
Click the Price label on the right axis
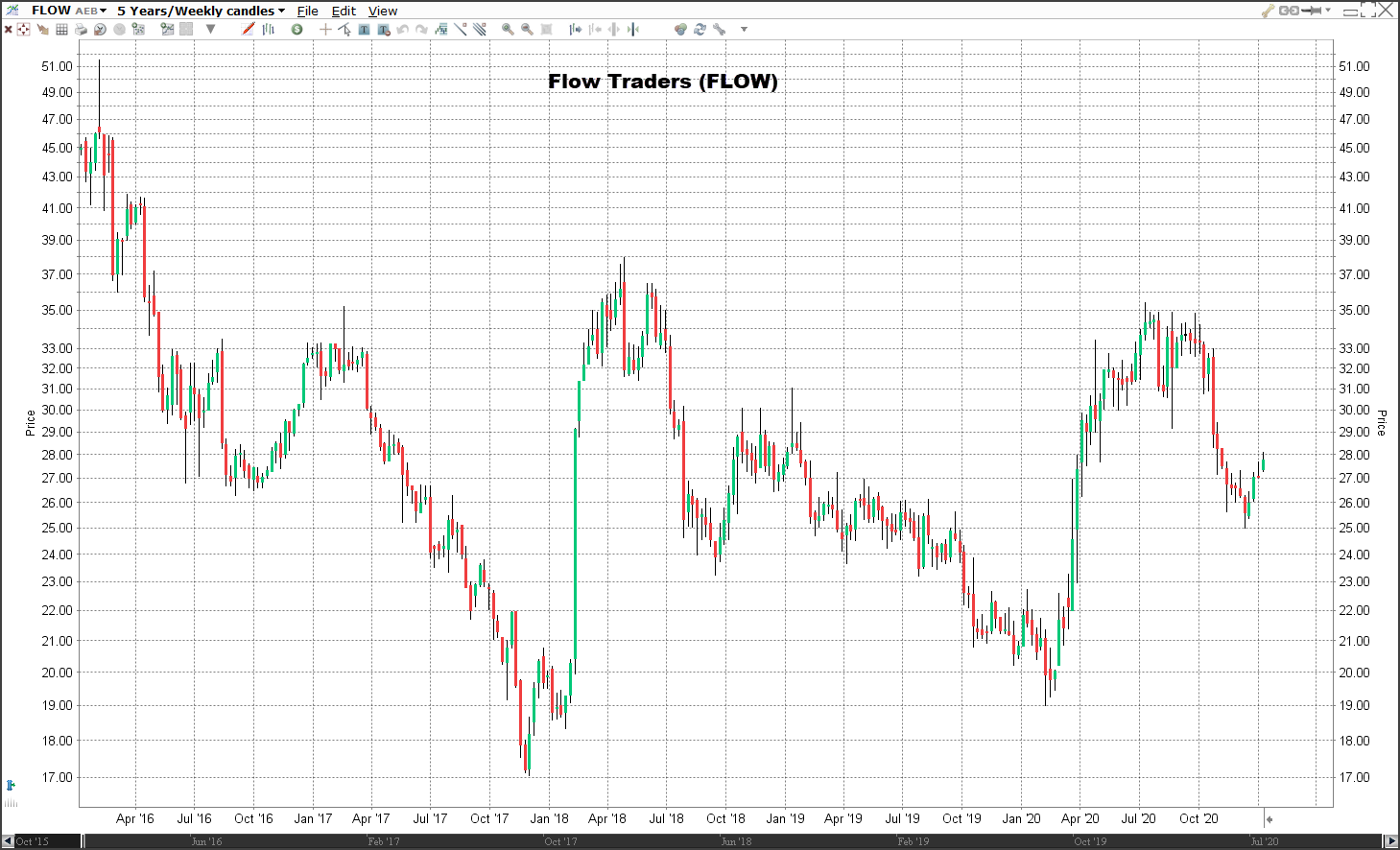click(1382, 423)
